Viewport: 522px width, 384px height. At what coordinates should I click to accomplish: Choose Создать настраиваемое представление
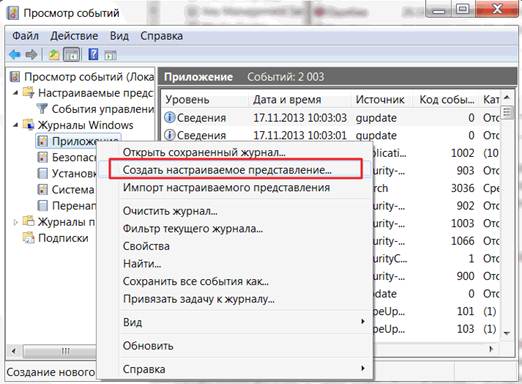pyautogui.click(x=236, y=170)
